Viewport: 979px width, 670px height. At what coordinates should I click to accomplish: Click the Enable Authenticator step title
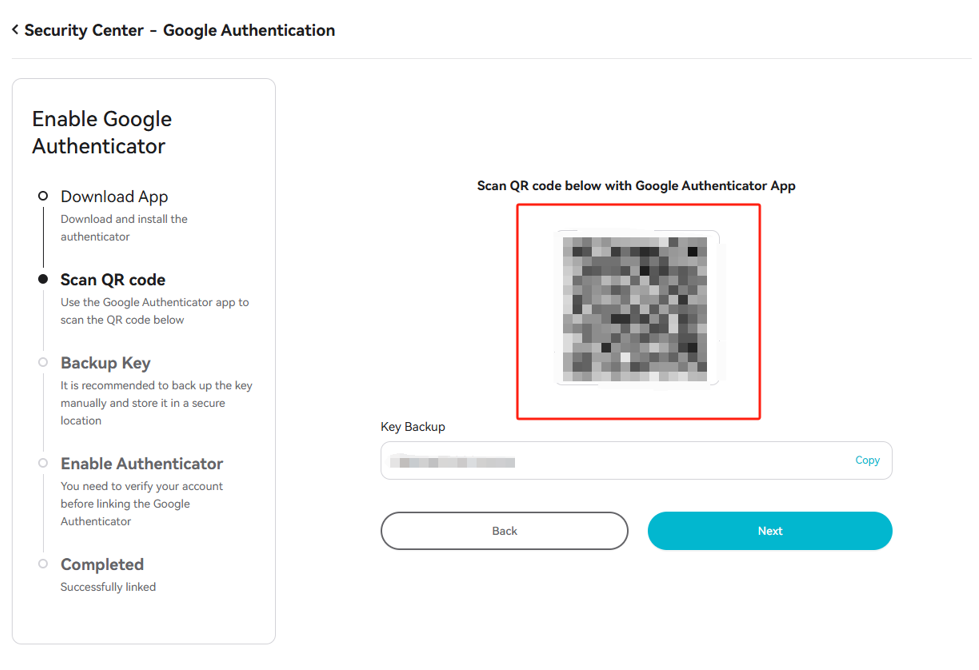click(142, 463)
